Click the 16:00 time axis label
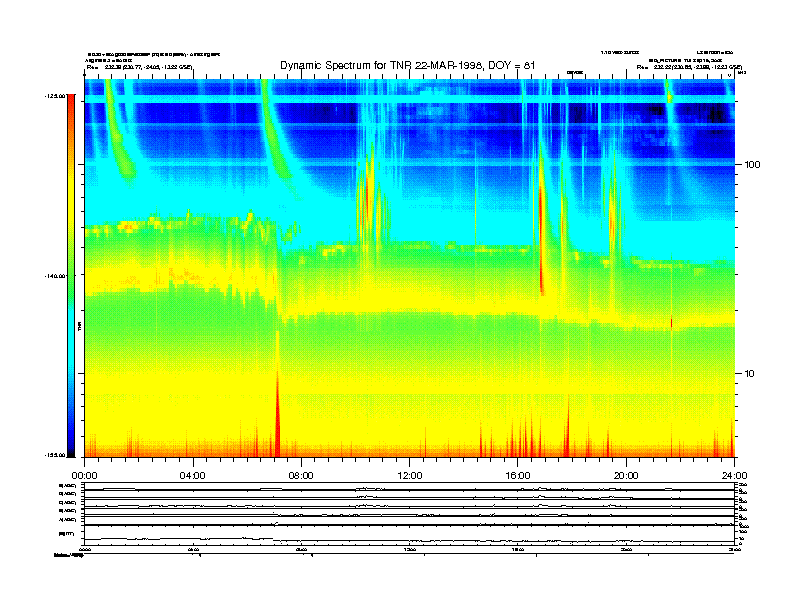 518,476
